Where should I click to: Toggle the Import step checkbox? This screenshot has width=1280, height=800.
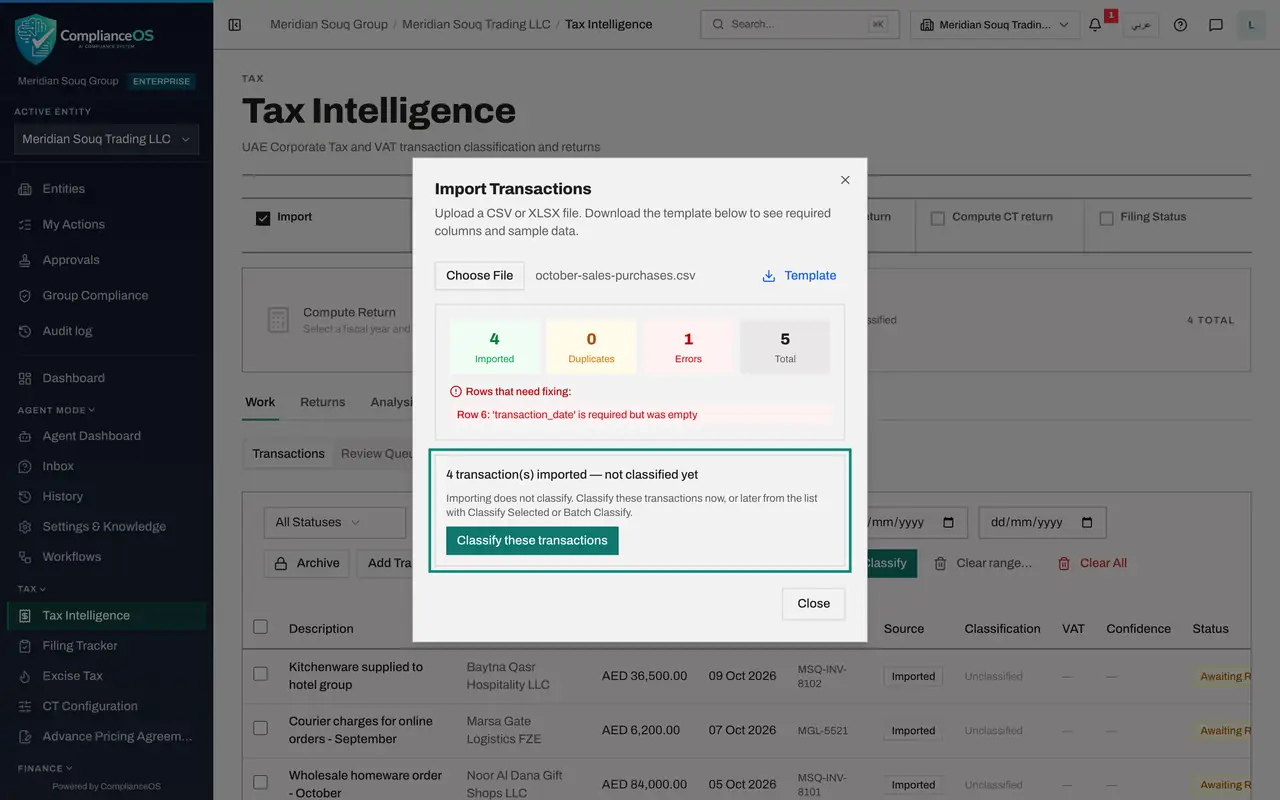tap(263, 218)
